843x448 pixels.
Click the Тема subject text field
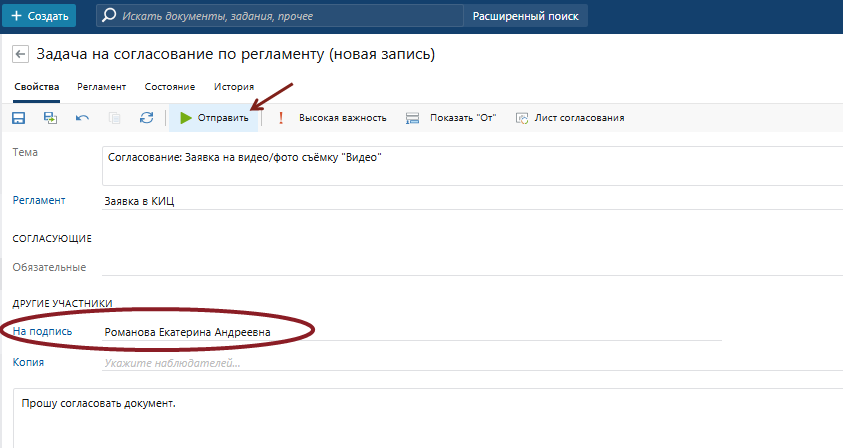(470, 166)
